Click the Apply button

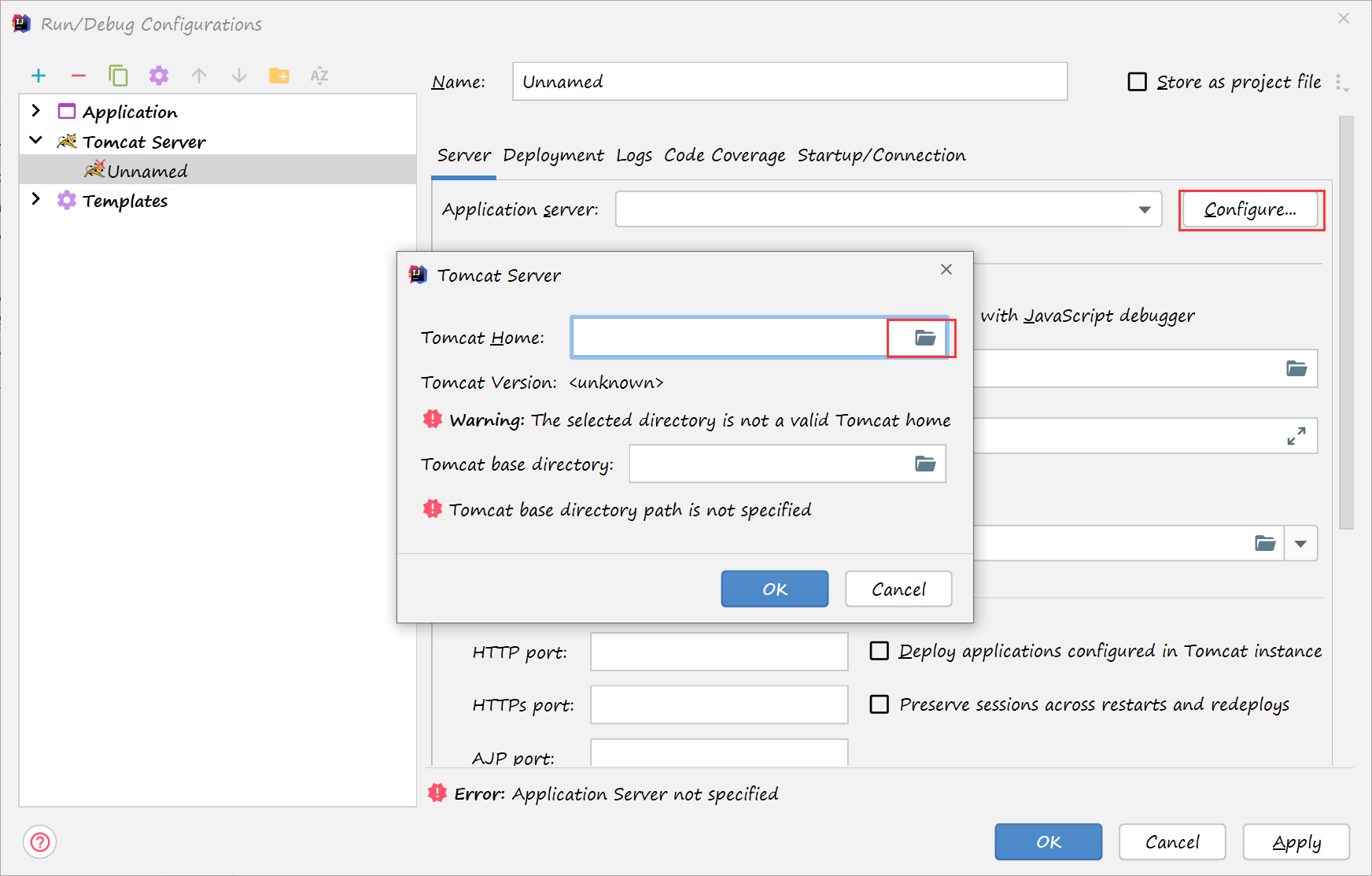[1296, 842]
